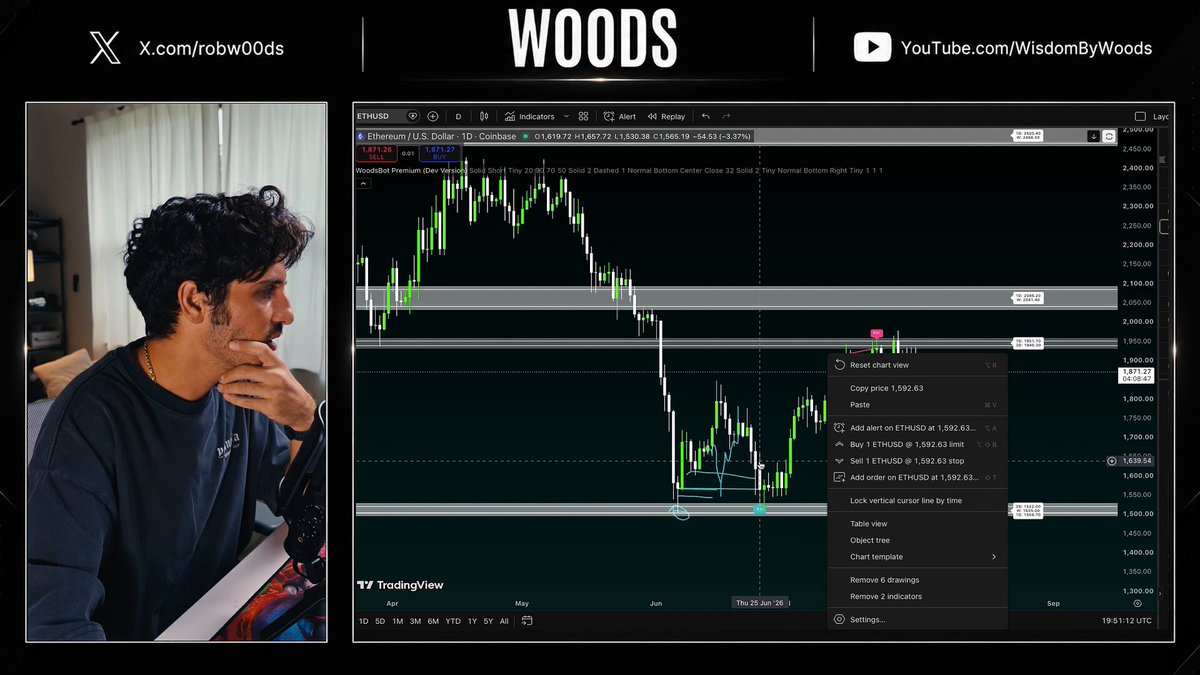Viewport: 1200px width, 675px height.
Task: Start bar Replay mode
Action: tap(666, 116)
